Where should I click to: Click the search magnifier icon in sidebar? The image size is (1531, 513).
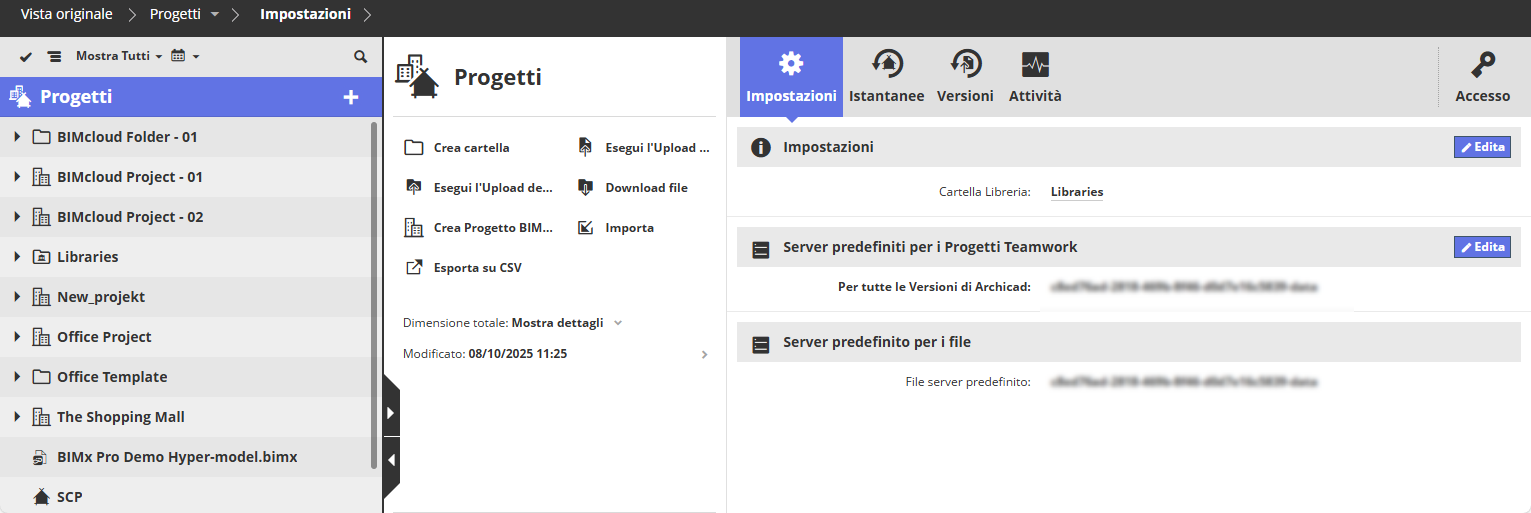[361, 57]
